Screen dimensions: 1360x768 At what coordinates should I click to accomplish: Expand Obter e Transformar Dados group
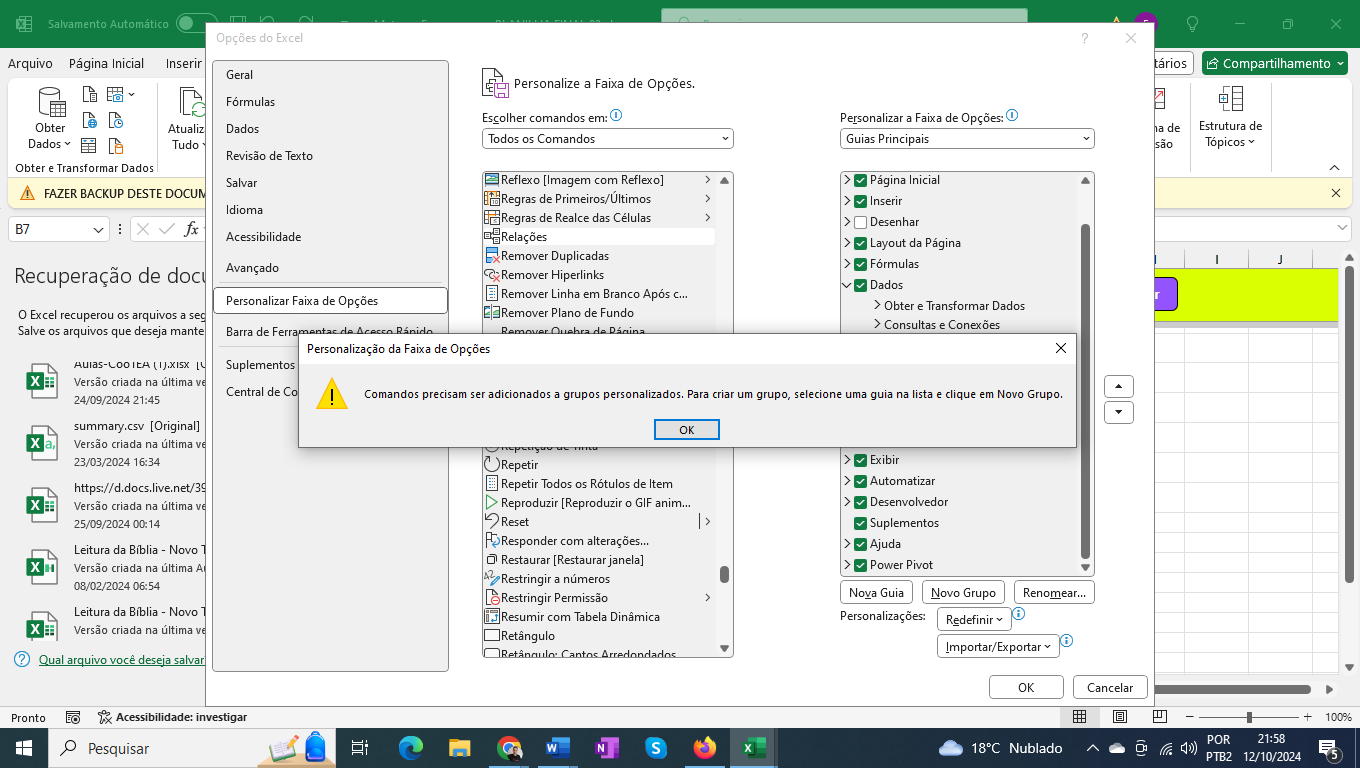877,306
